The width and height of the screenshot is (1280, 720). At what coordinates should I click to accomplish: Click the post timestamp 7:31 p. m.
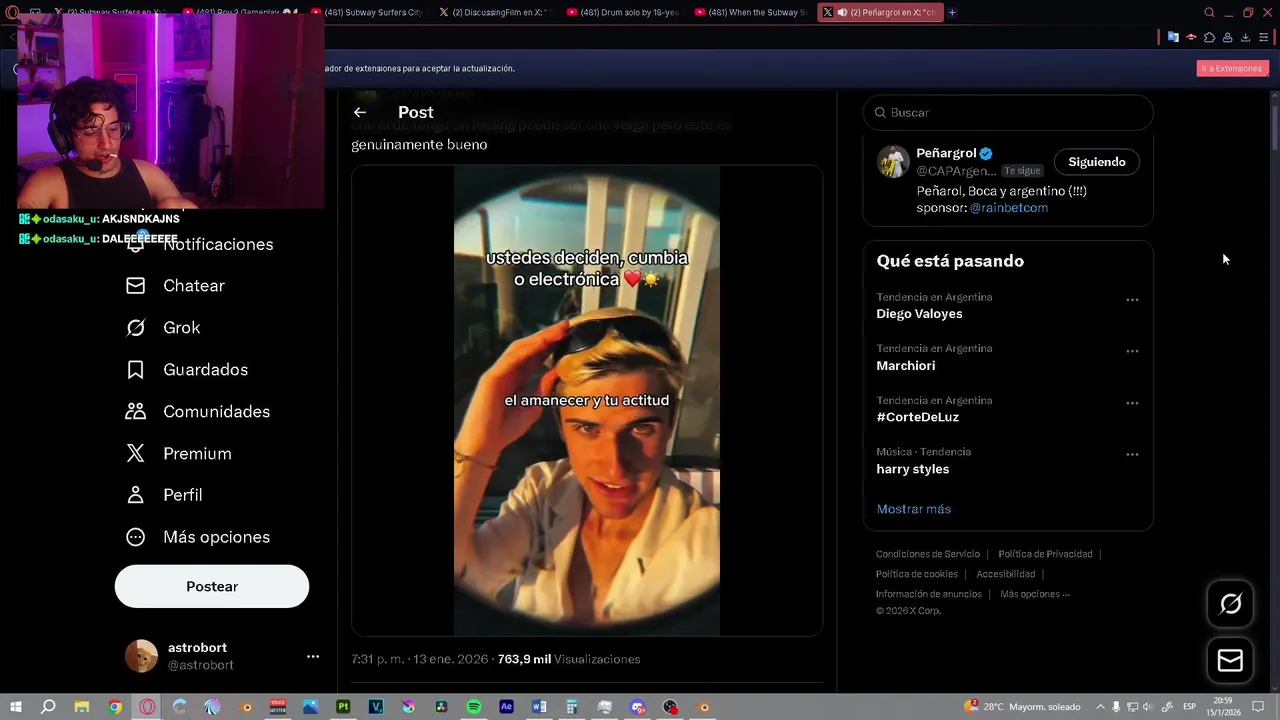click(x=376, y=659)
